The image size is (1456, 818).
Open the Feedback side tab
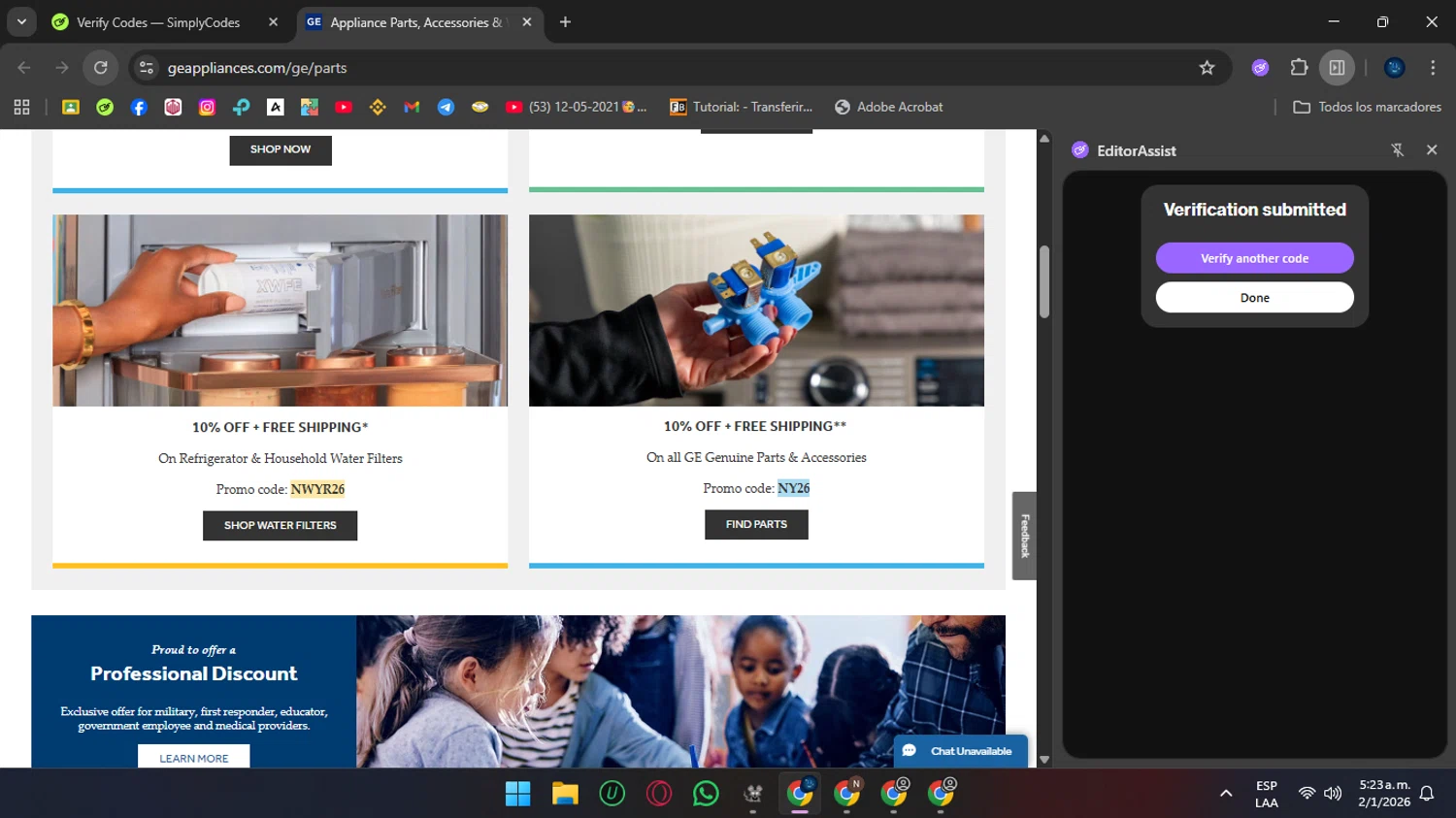(x=1024, y=536)
